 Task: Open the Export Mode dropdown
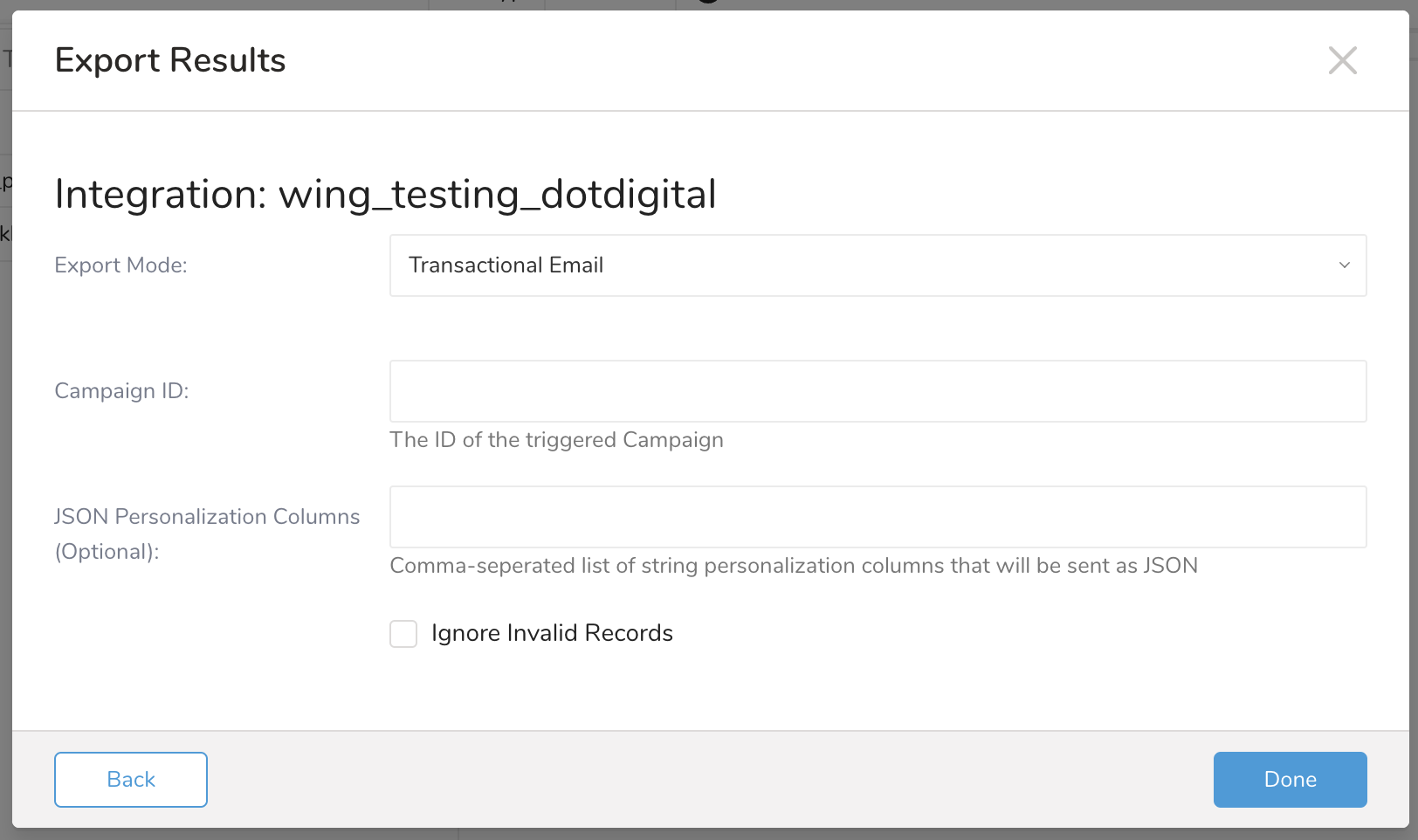[877, 265]
